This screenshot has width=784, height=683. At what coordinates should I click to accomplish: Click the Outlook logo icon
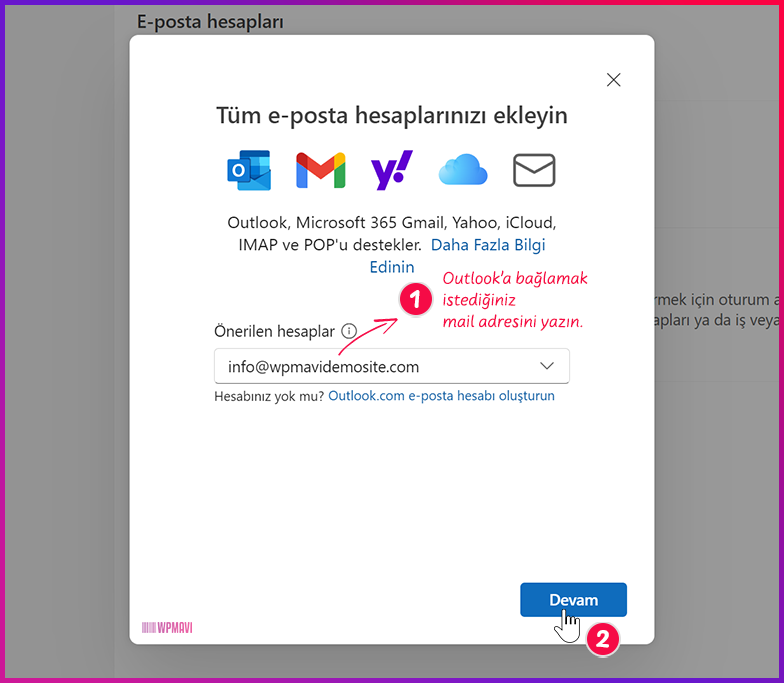(x=249, y=170)
